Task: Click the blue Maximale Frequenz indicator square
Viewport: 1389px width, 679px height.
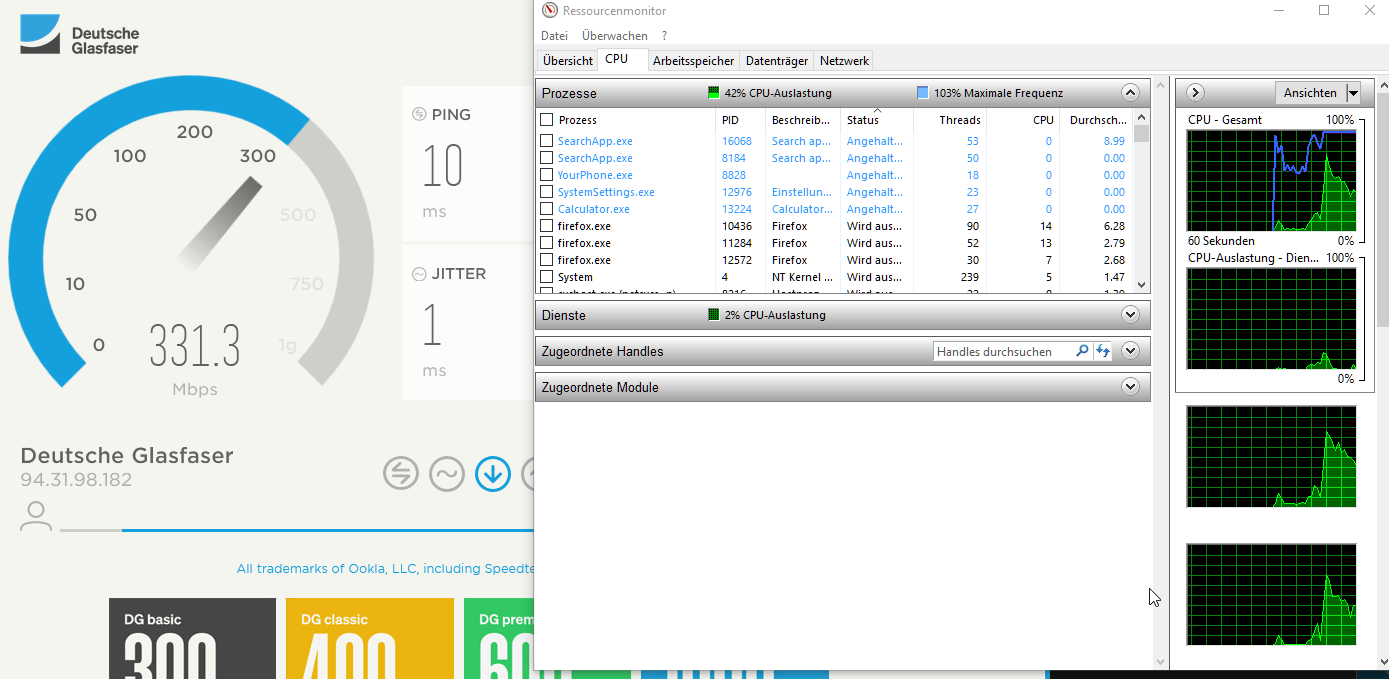Action: pos(922,93)
